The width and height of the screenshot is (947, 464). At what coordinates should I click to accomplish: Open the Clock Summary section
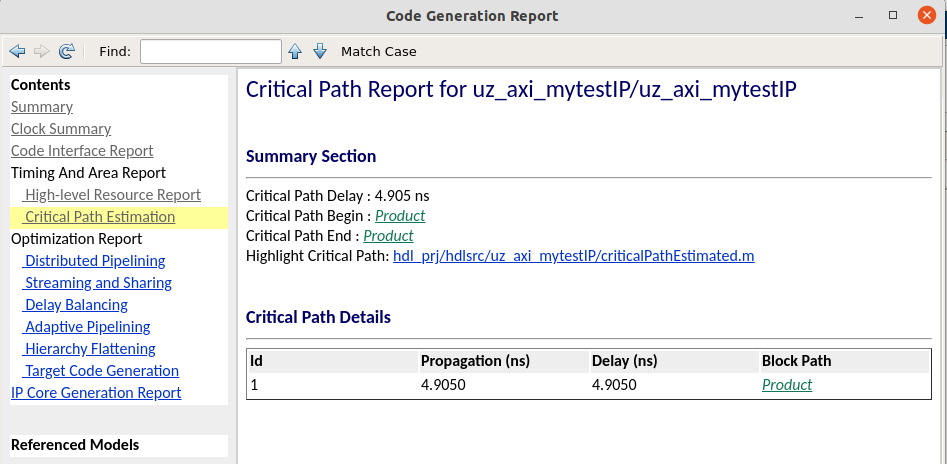(x=61, y=129)
